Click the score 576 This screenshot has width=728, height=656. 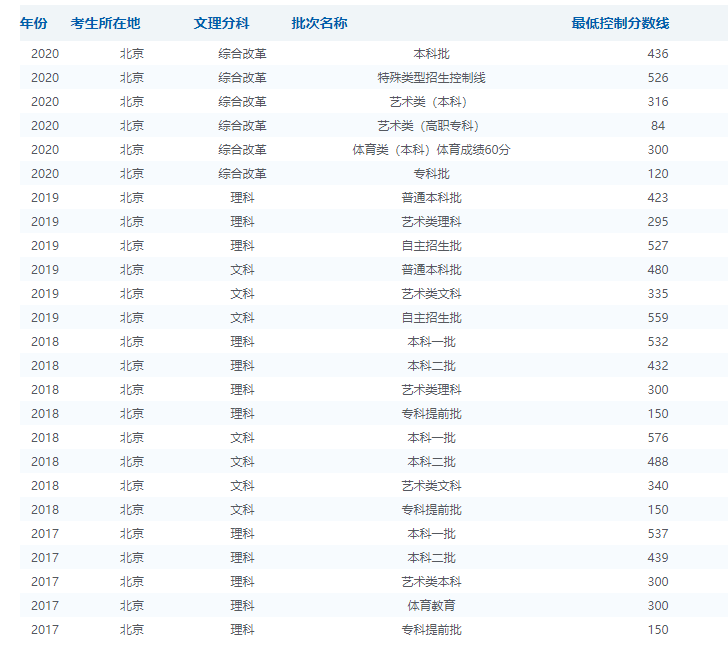pyautogui.click(x=658, y=438)
